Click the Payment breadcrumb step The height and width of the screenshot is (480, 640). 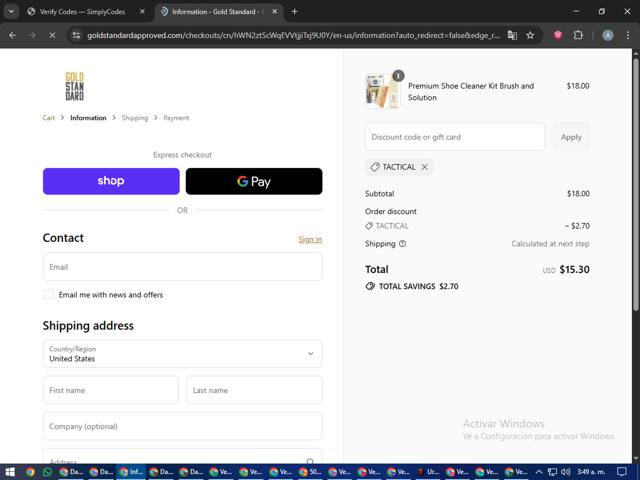click(176, 118)
